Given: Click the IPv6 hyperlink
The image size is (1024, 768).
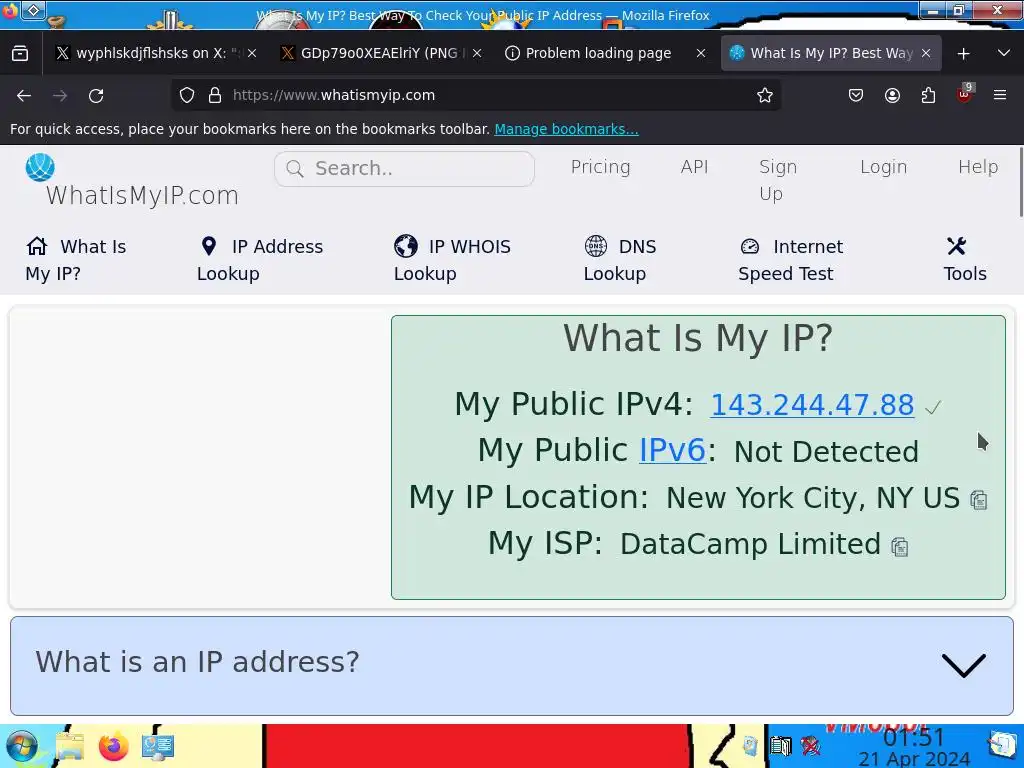Looking at the screenshot, I should pyautogui.click(x=672, y=450).
